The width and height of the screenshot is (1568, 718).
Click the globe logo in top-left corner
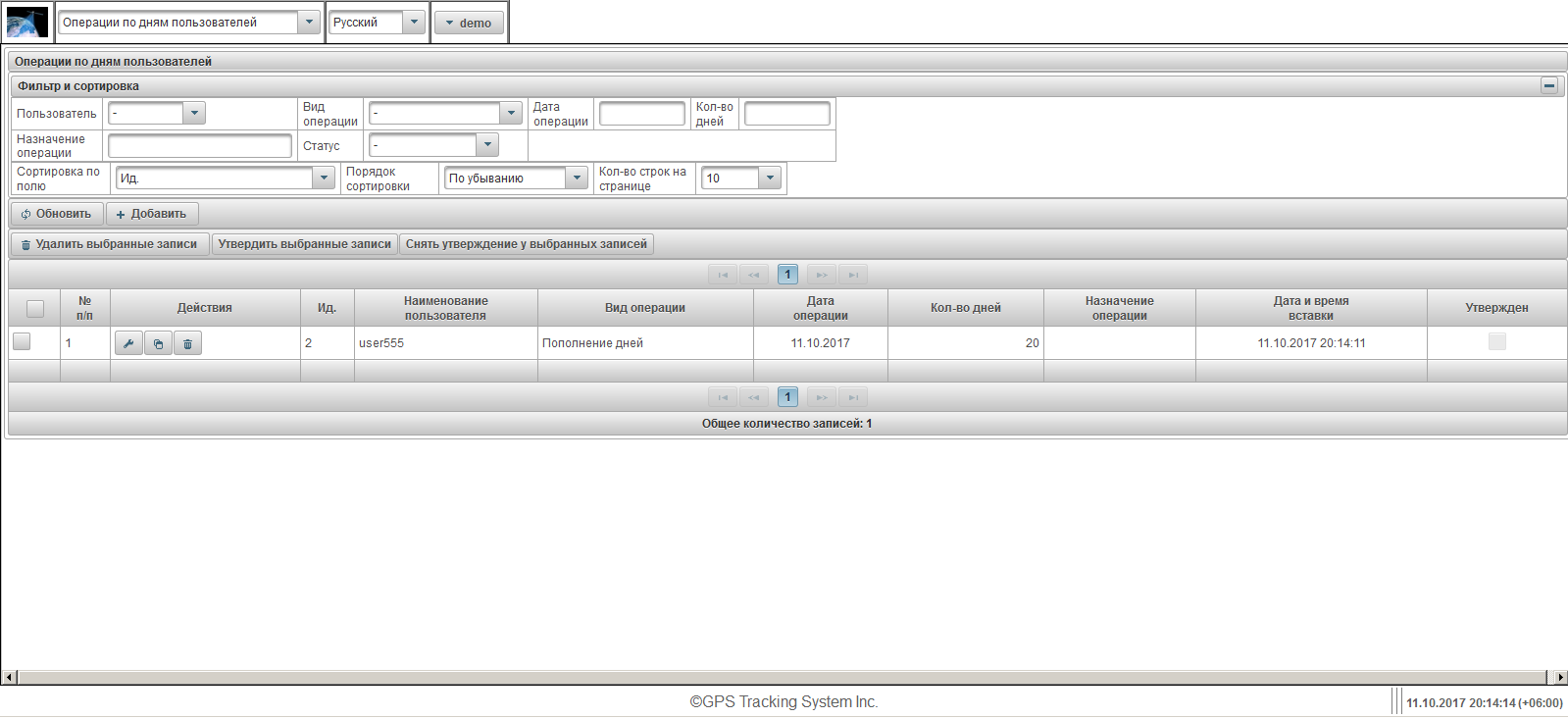pos(27,23)
